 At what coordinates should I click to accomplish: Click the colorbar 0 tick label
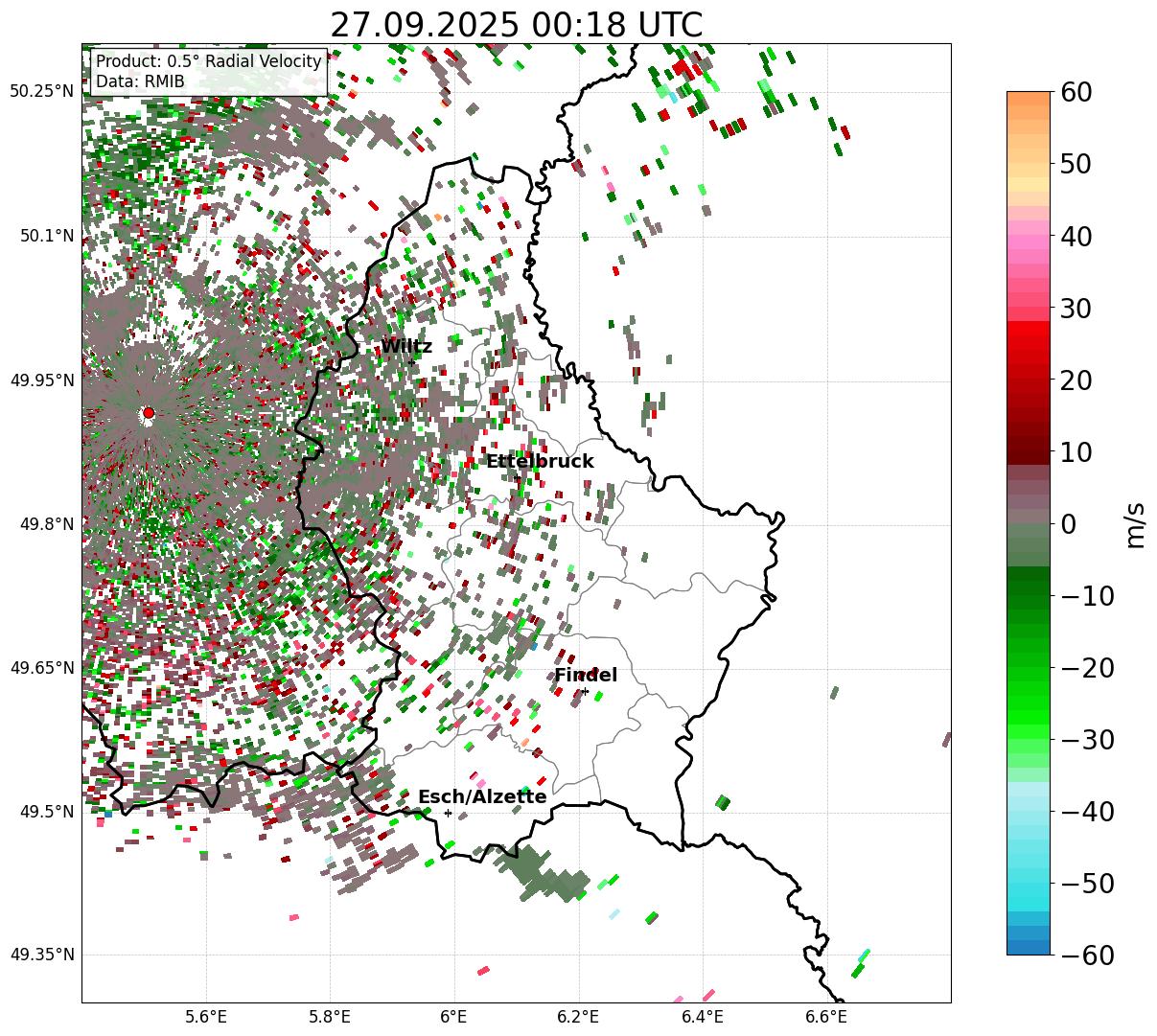(x=1067, y=523)
